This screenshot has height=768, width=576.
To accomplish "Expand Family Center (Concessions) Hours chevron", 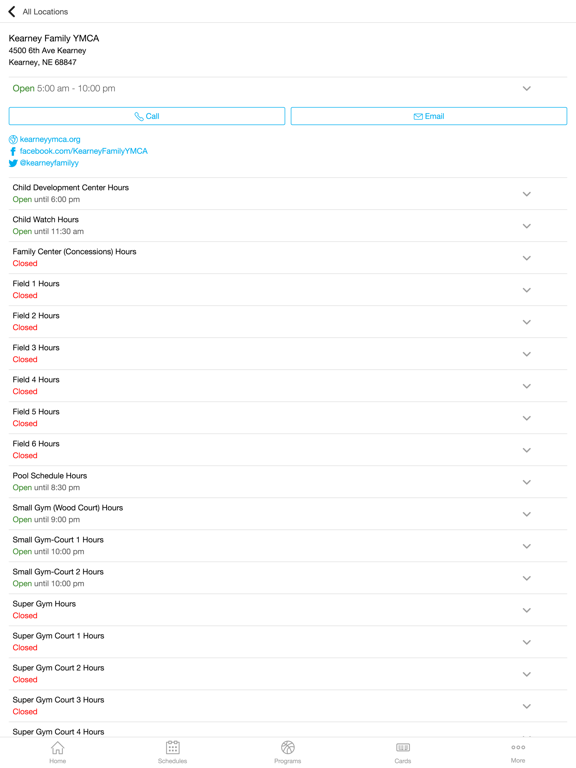I will tap(527, 258).
